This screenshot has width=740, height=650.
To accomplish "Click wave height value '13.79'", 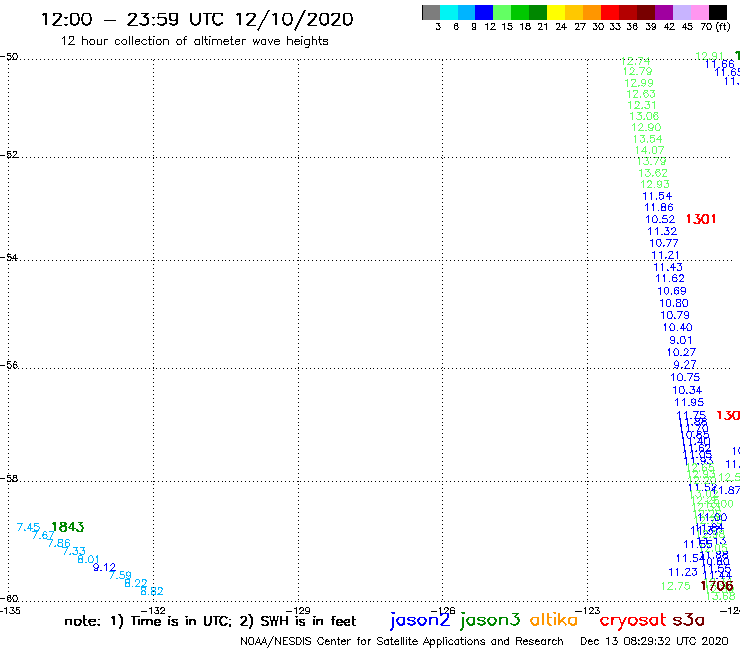I will [x=651, y=161].
